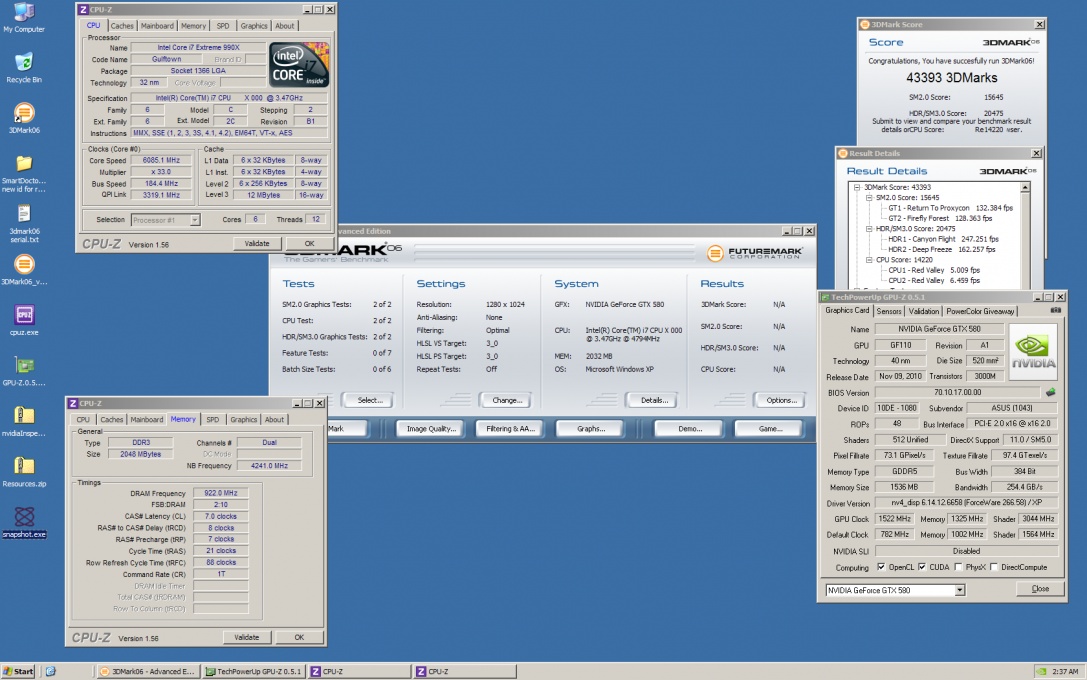The image size is (1087, 680).
Task: Open the Resources.zip desktop file
Action: coord(24,467)
